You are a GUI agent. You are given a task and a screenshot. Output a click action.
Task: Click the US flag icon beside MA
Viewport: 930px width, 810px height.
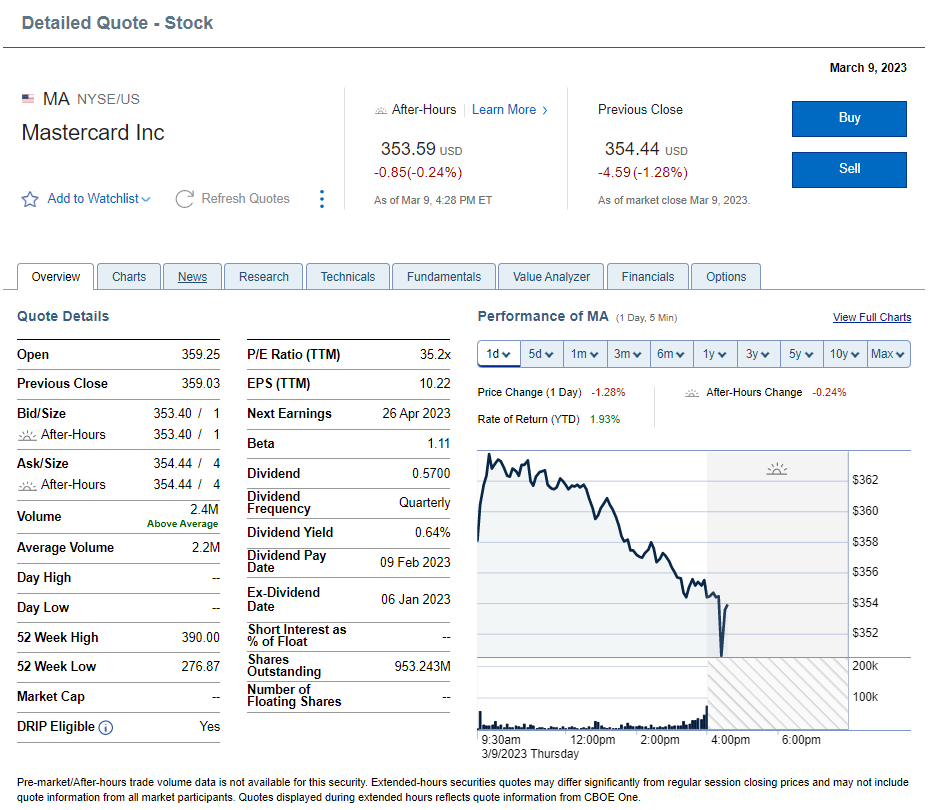[x=28, y=98]
